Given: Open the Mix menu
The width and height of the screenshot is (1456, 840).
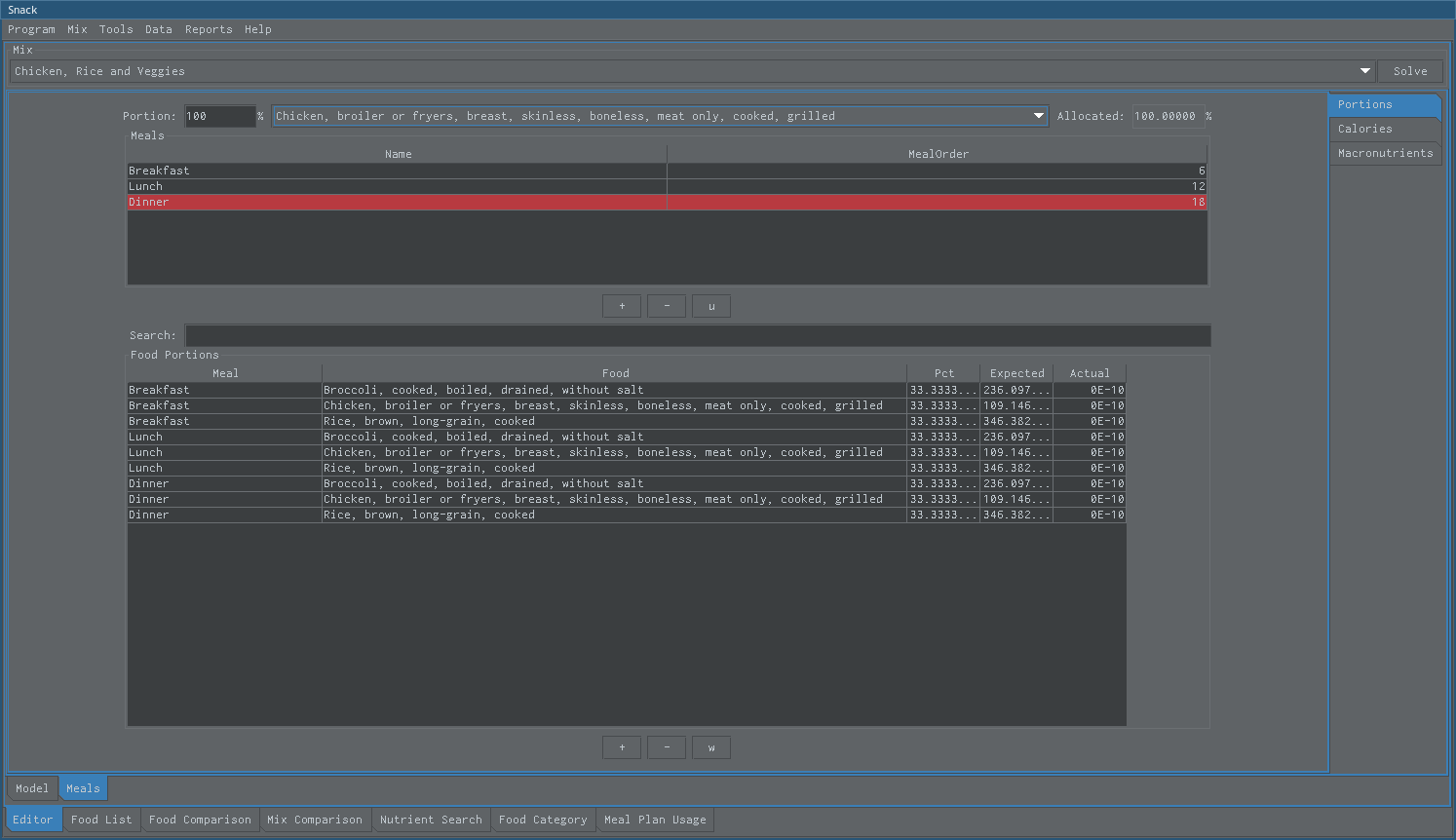Looking at the screenshot, I should (77, 29).
